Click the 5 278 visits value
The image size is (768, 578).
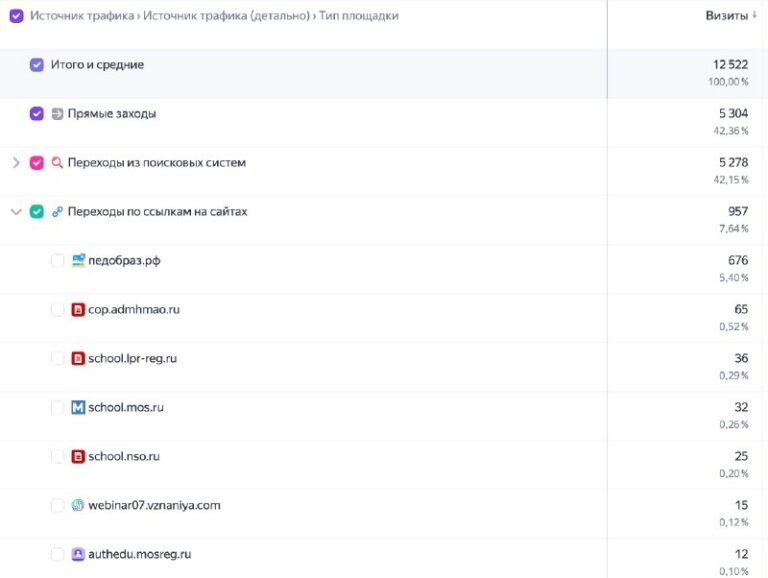733,163
